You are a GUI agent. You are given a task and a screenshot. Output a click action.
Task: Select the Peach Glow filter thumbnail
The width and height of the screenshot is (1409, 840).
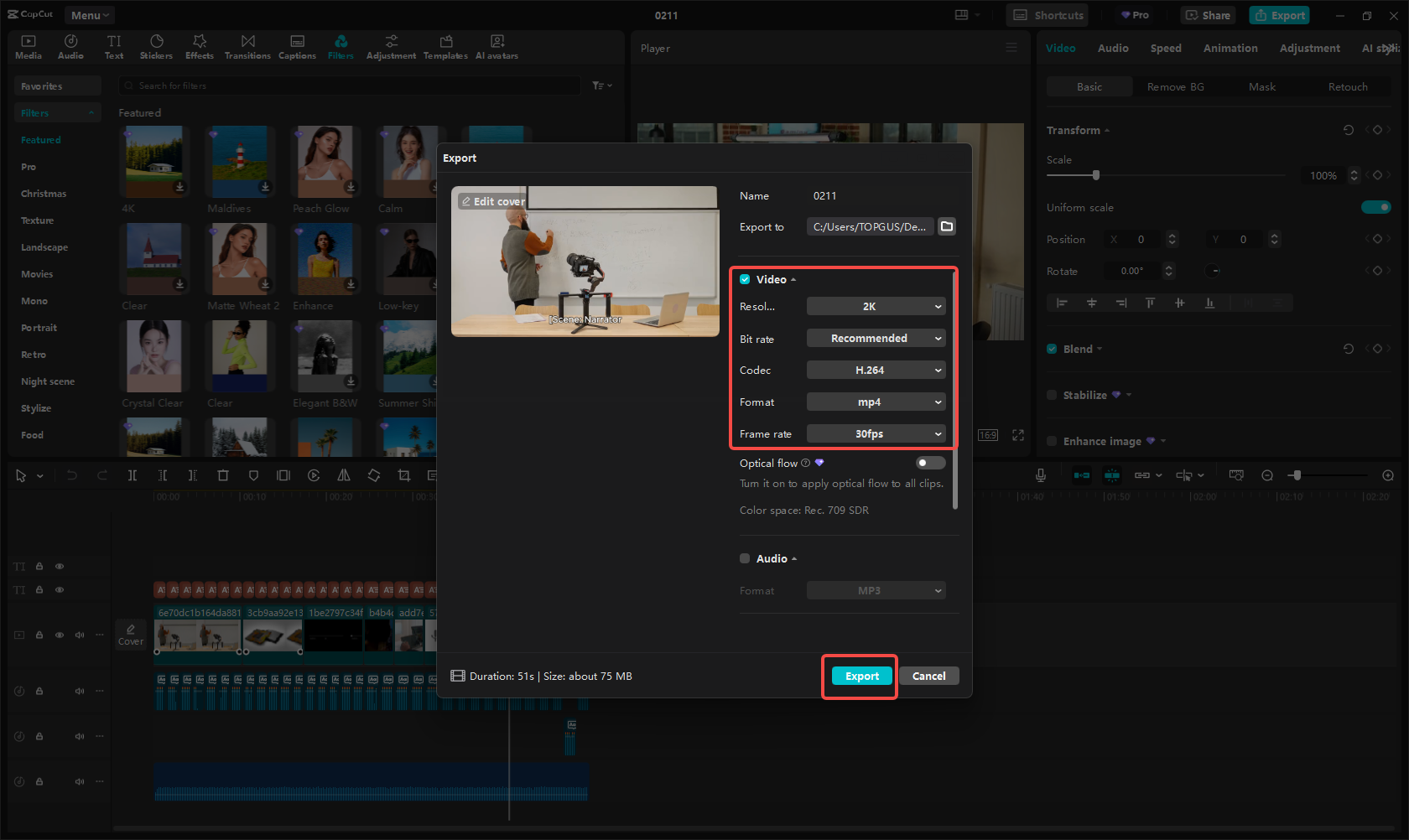click(x=325, y=161)
